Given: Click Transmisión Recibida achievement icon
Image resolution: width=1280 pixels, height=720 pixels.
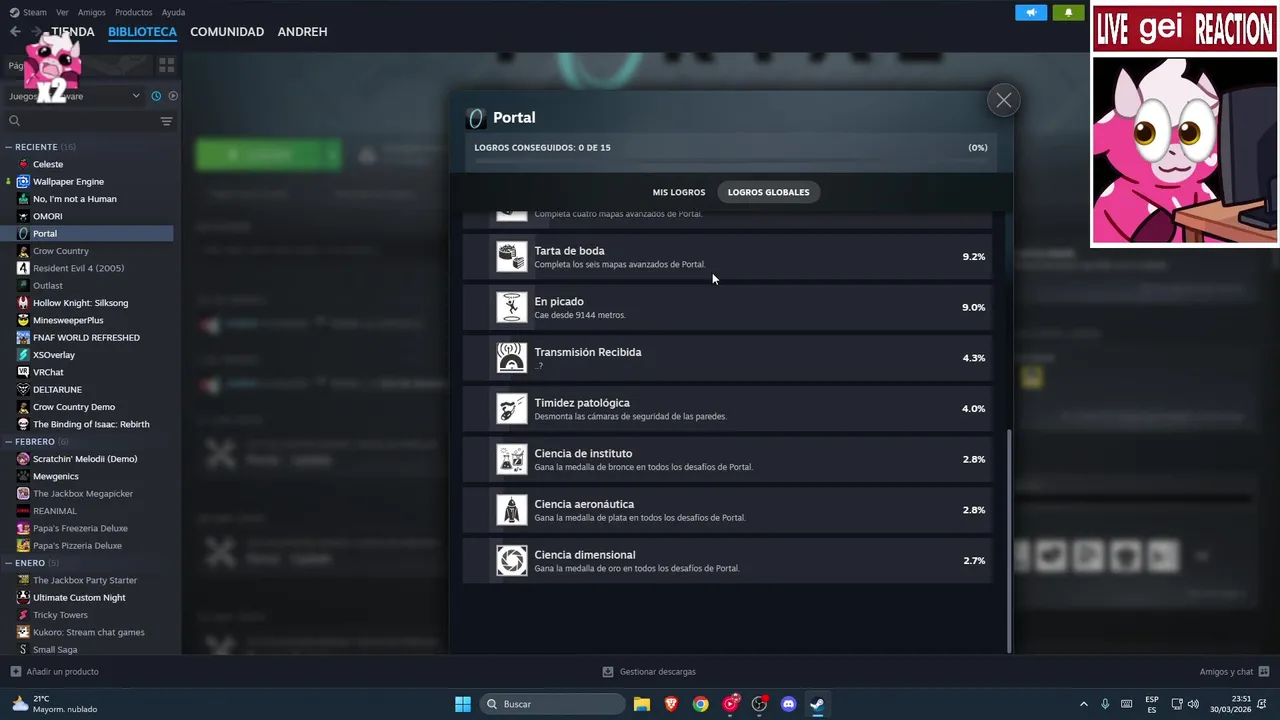Looking at the screenshot, I should point(512,358).
